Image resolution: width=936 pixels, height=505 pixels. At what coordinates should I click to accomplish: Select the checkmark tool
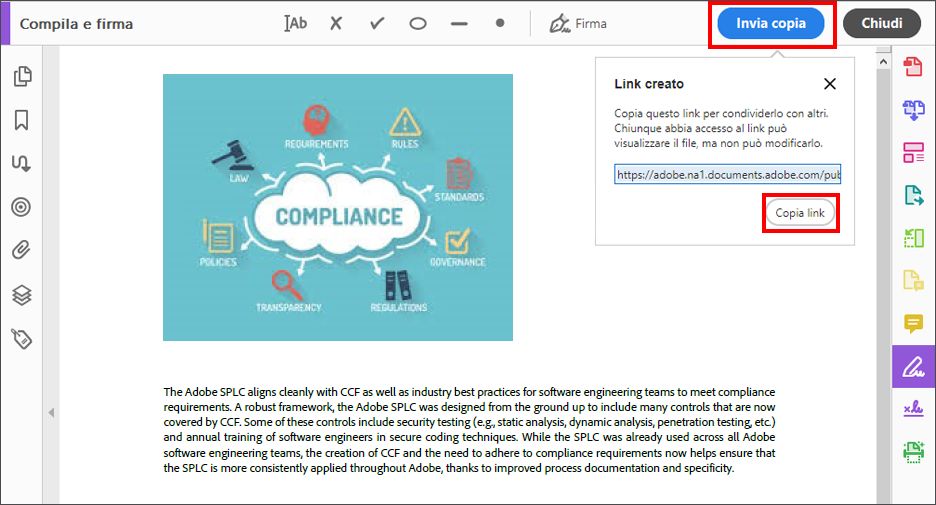tap(377, 23)
